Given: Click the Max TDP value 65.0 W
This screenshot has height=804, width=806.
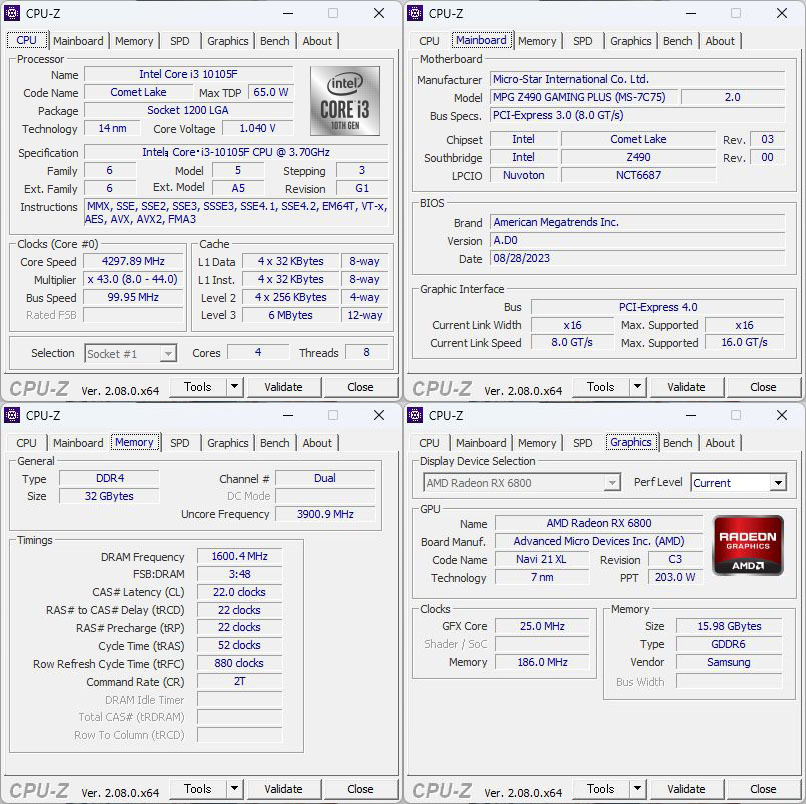Looking at the screenshot, I should point(271,92).
